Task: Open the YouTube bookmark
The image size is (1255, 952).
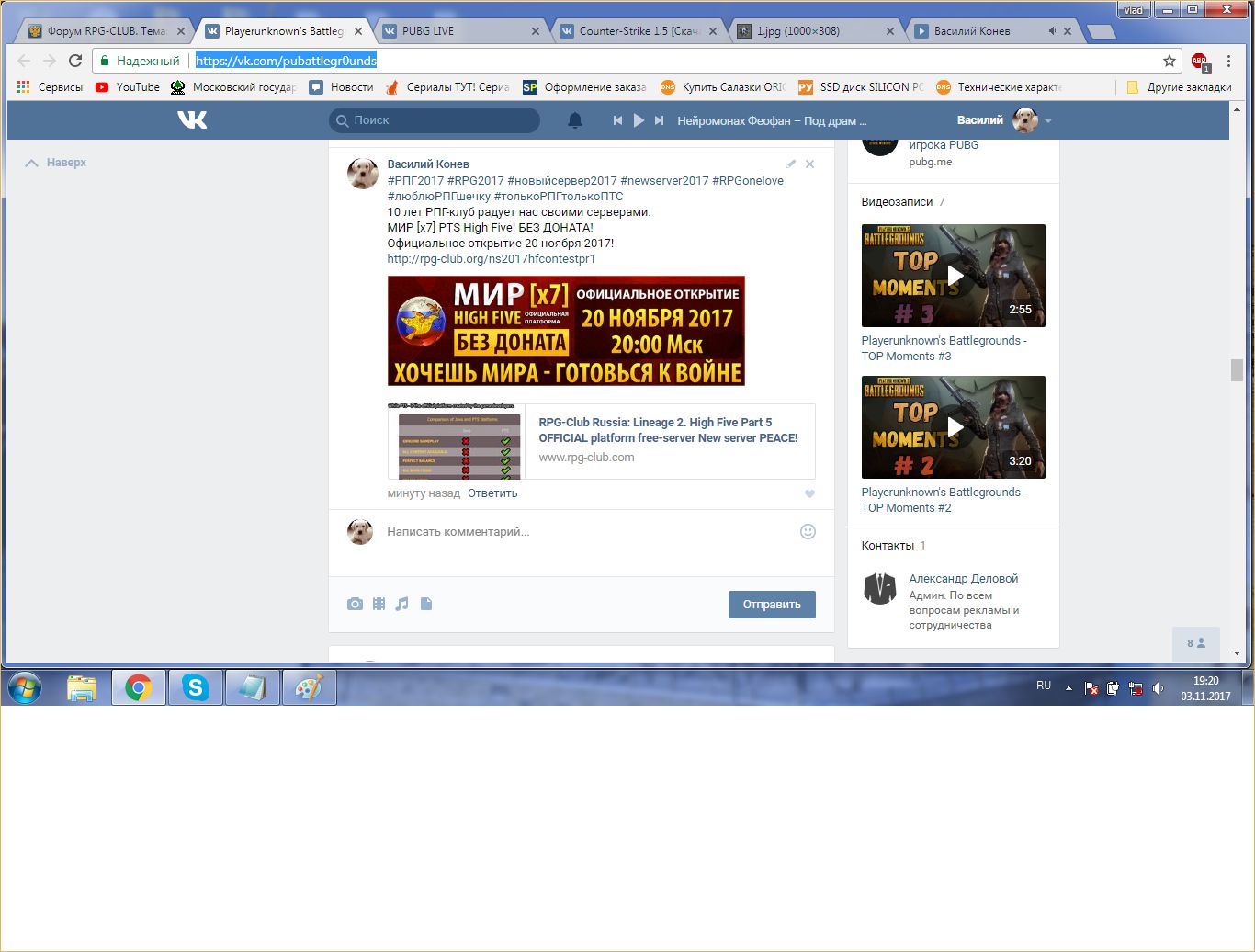Action: coord(128,87)
